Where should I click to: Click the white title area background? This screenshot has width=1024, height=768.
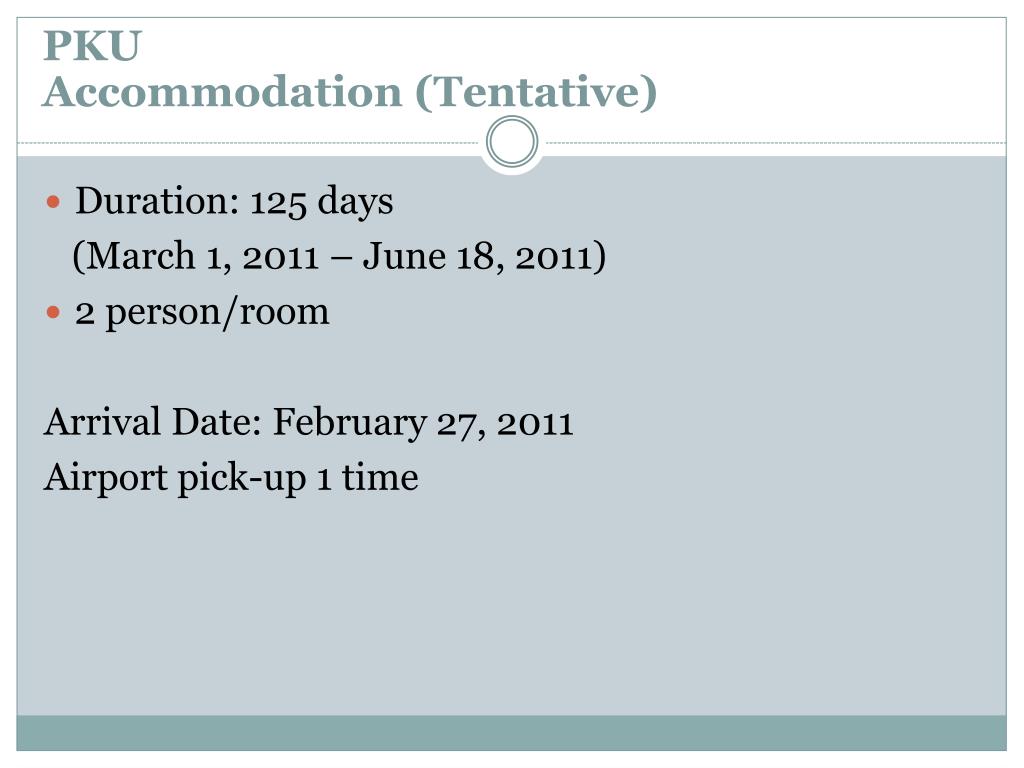point(829,72)
